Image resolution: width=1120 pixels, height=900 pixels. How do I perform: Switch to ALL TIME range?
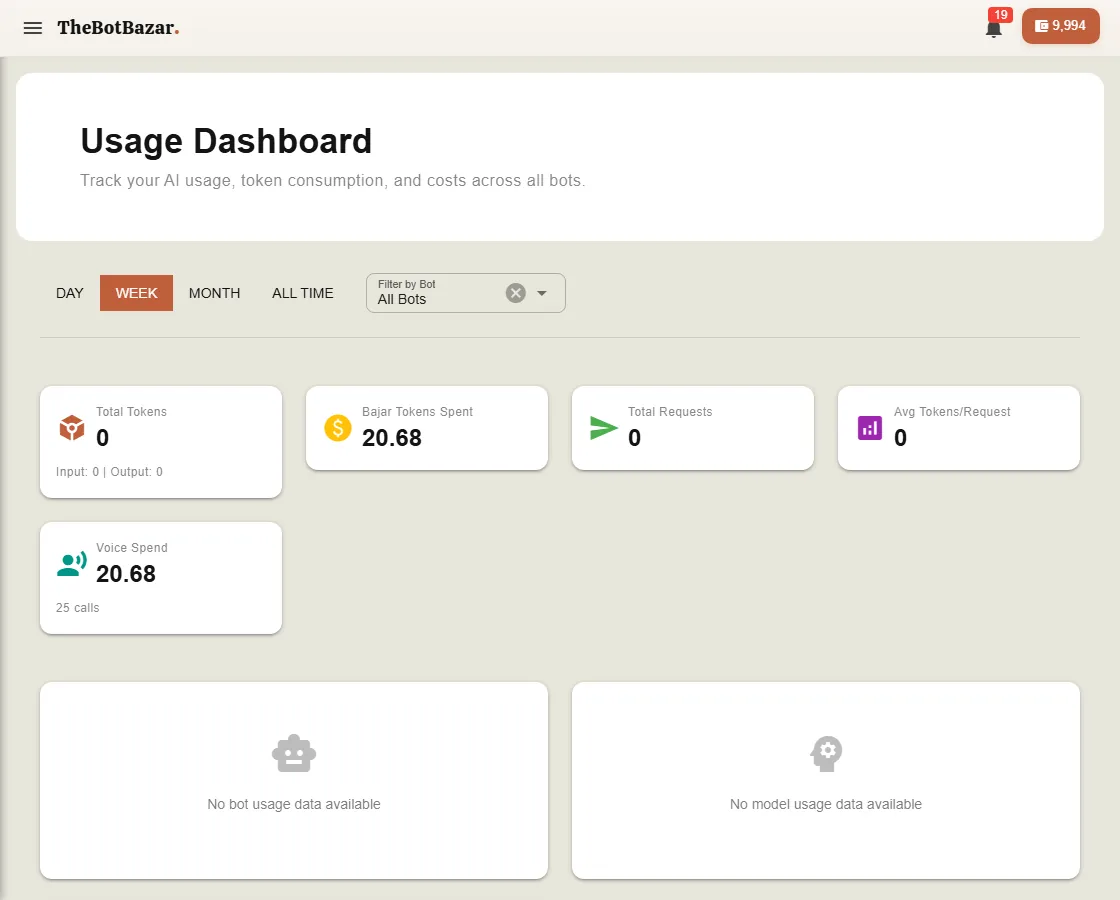click(x=303, y=293)
